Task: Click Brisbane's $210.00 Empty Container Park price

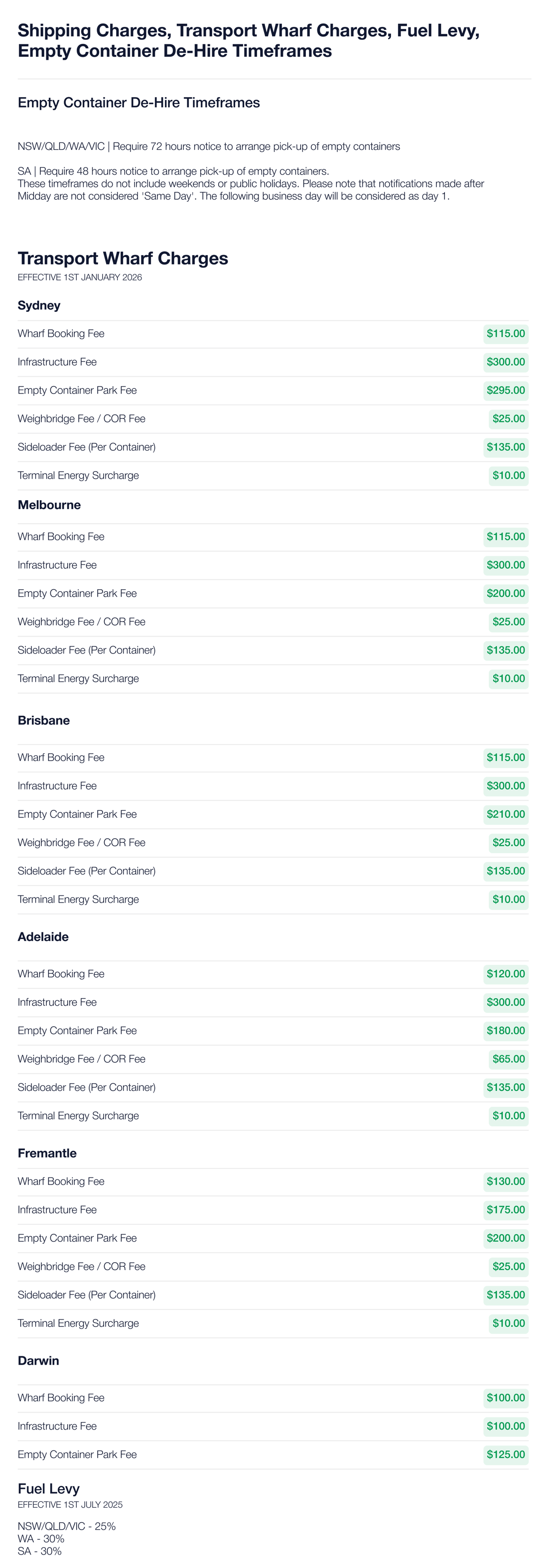Action: (505, 814)
